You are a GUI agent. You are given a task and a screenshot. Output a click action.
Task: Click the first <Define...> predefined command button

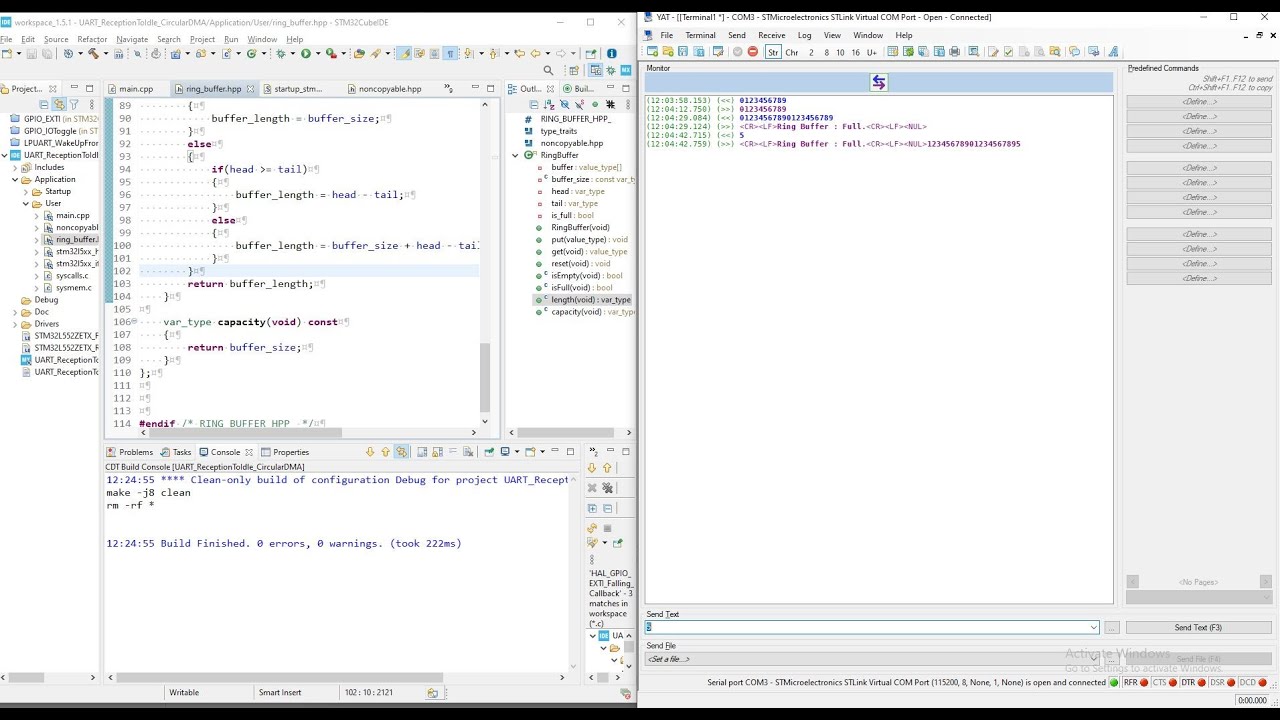(1199, 102)
